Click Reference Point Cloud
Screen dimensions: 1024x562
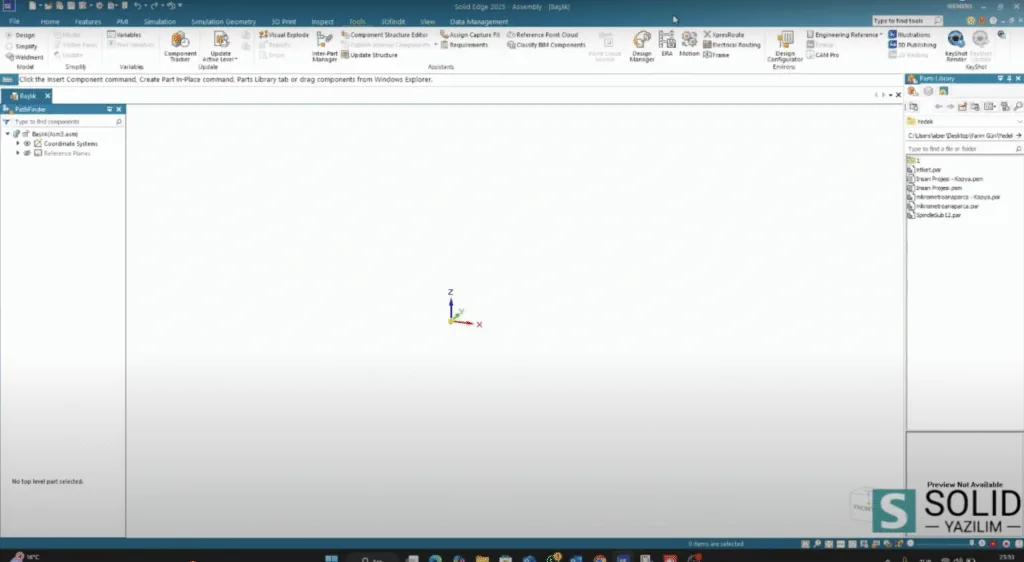tap(543, 35)
